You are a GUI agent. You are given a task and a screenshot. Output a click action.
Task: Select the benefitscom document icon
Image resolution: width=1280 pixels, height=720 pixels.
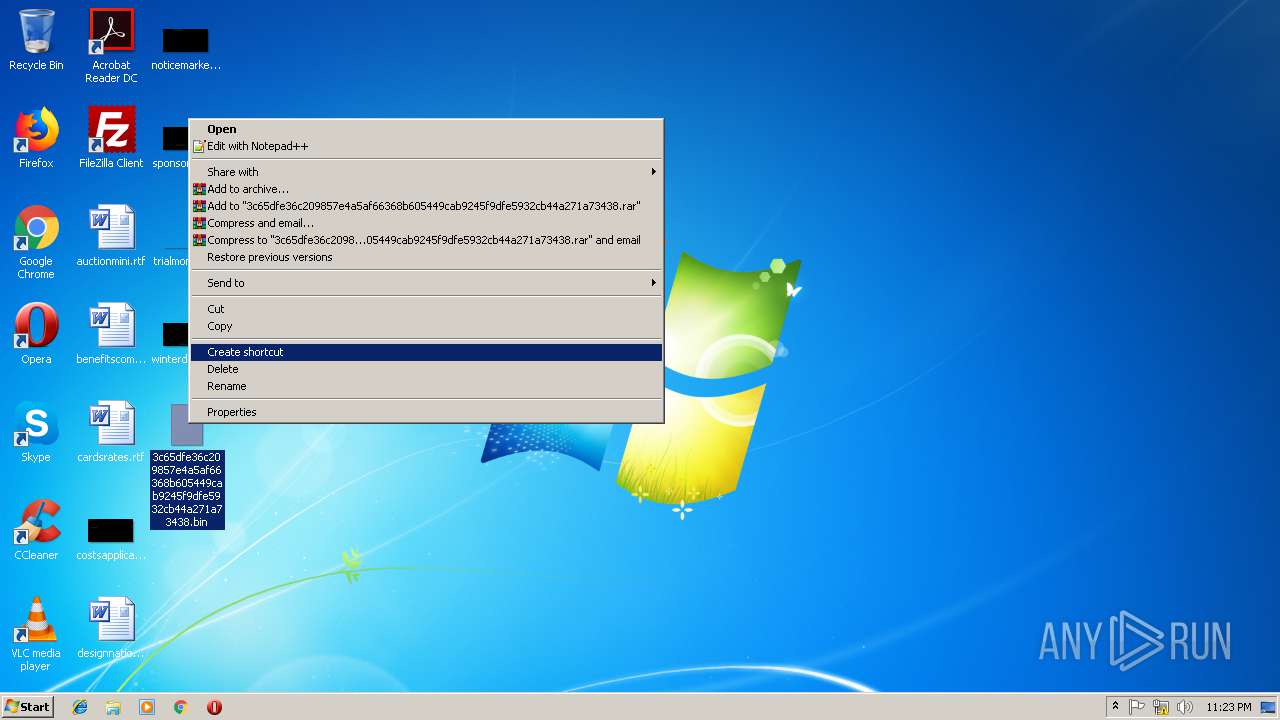pos(111,334)
